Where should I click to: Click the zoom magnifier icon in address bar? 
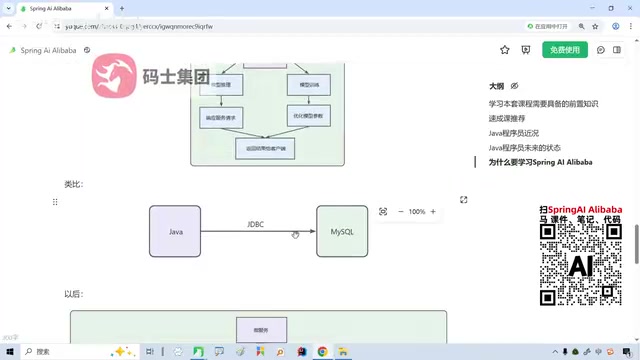(x=582, y=27)
